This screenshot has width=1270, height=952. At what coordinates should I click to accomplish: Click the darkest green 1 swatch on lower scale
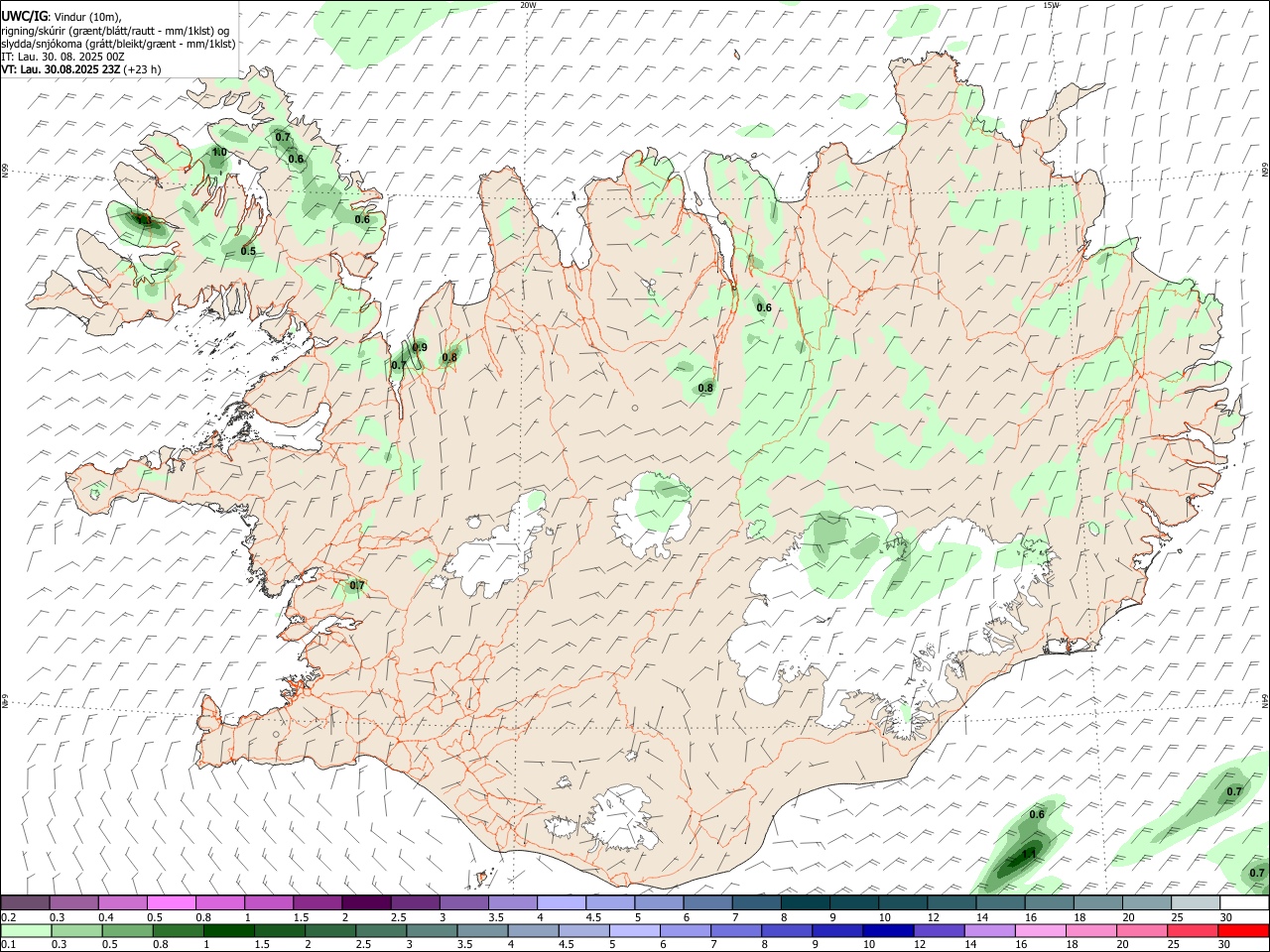click(x=229, y=931)
